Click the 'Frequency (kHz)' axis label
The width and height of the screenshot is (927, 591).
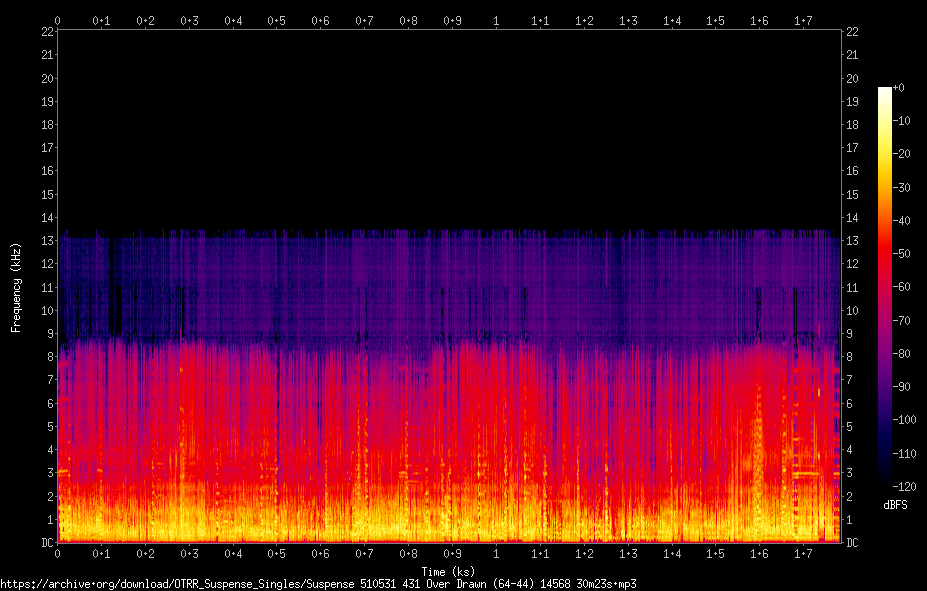[x=16, y=288]
